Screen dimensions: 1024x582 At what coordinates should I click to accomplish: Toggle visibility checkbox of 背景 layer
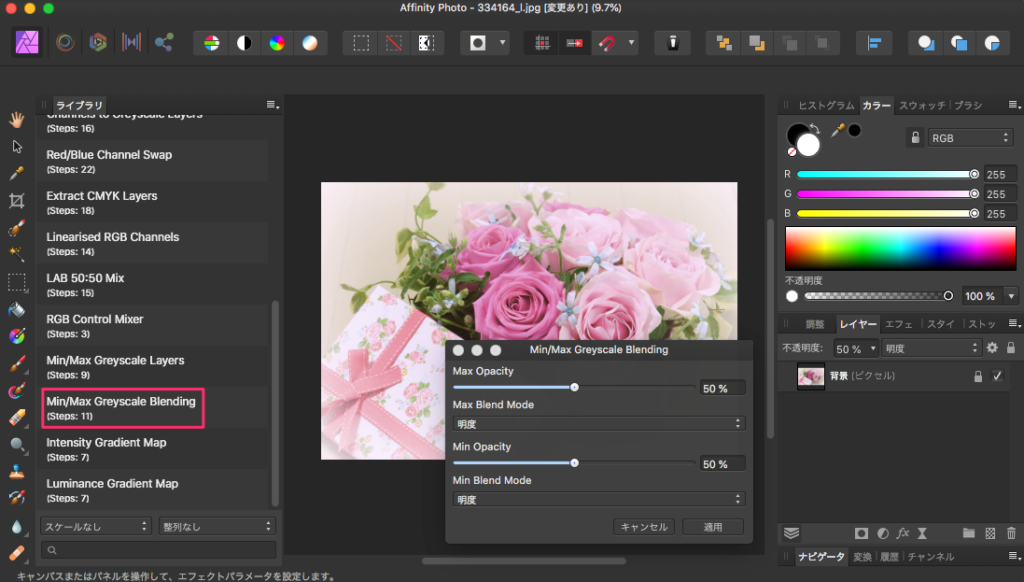click(996, 376)
